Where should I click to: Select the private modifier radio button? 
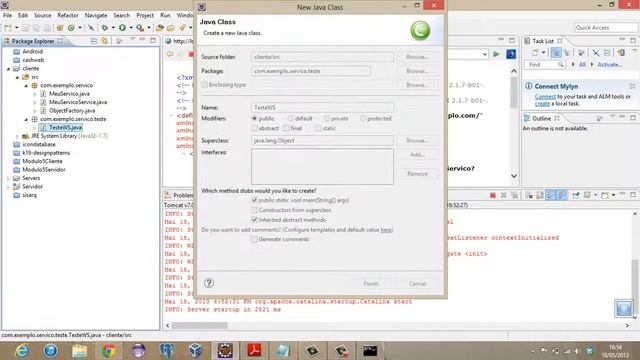pyautogui.click(x=327, y=118)
